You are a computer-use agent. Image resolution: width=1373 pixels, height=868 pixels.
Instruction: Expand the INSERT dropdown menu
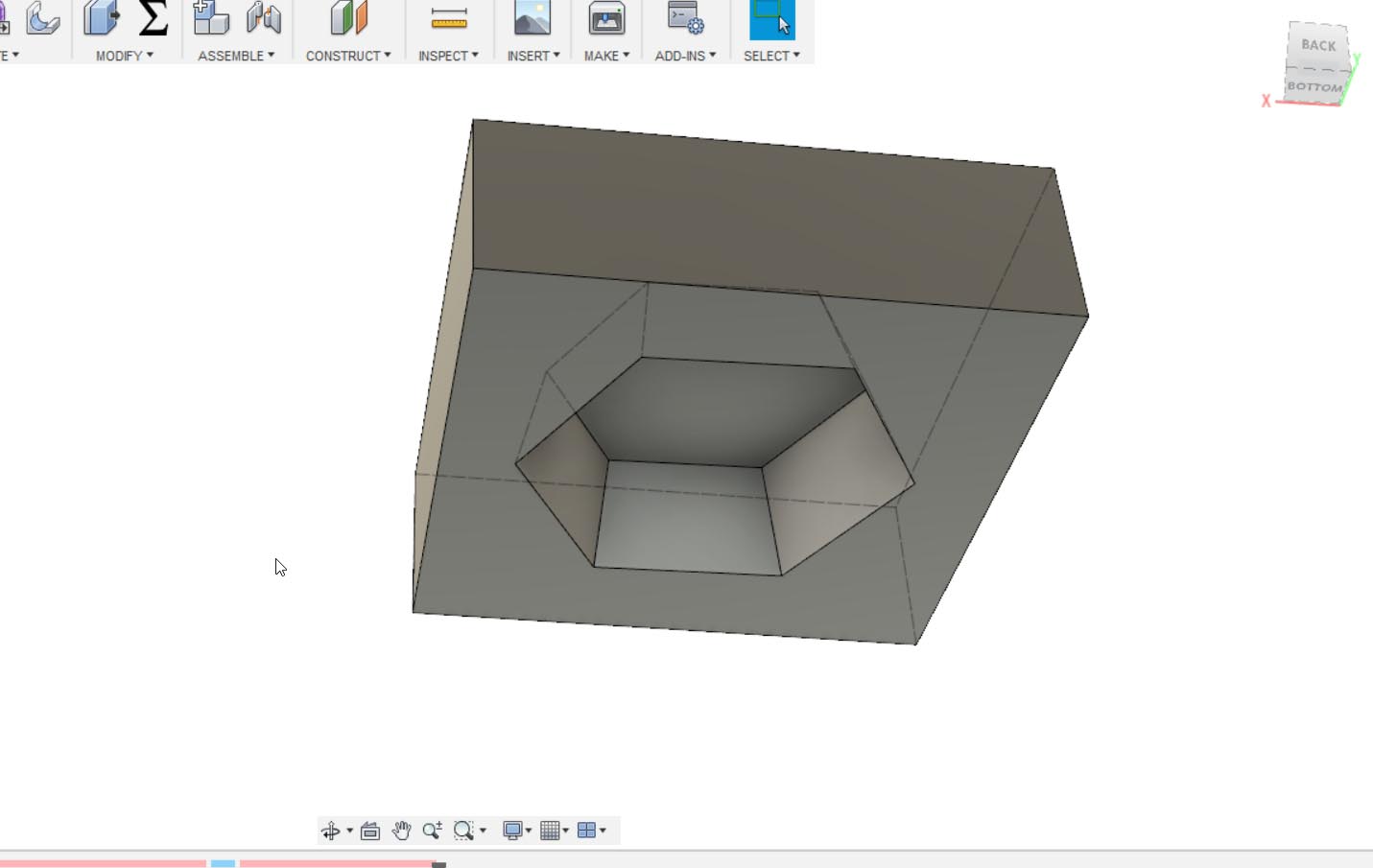tap(533, 56)
